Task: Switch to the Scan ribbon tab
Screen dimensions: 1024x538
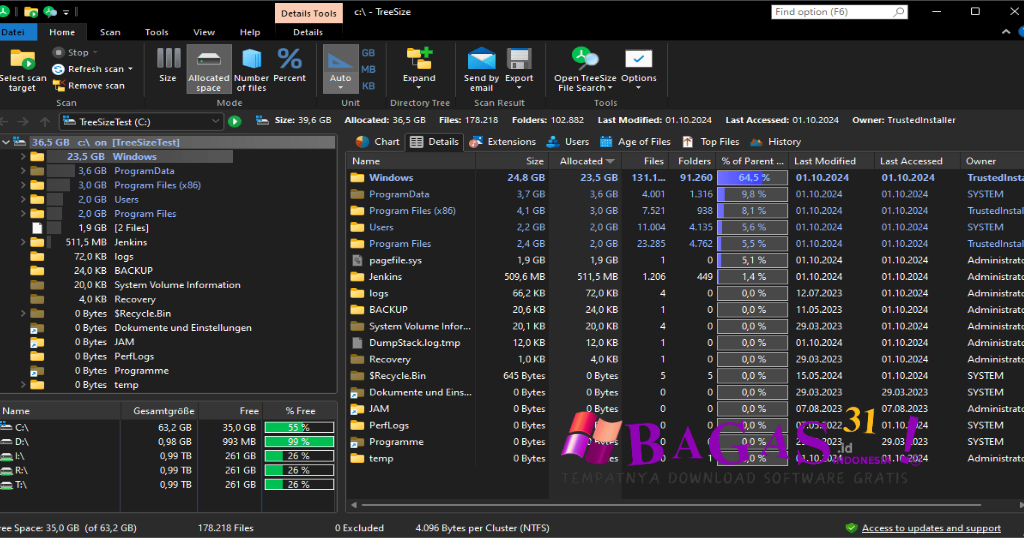Action: tap(110, 32)
